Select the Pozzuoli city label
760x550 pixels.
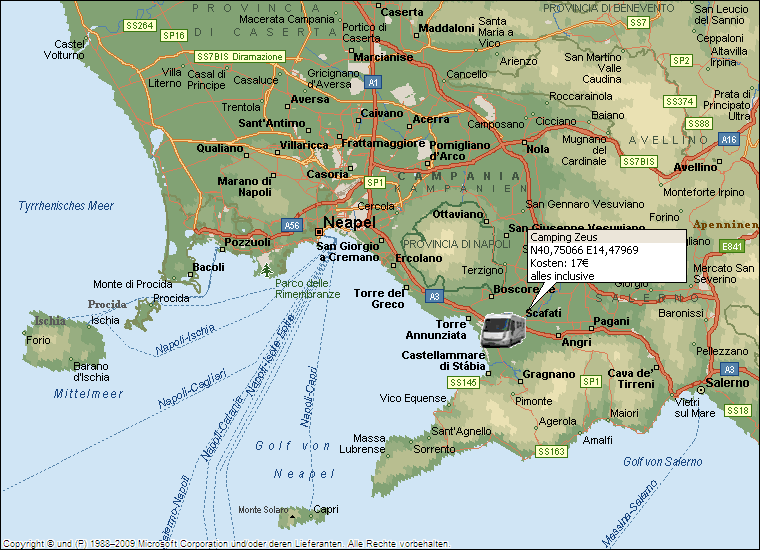pyautogui.click(x=246, y=242)
